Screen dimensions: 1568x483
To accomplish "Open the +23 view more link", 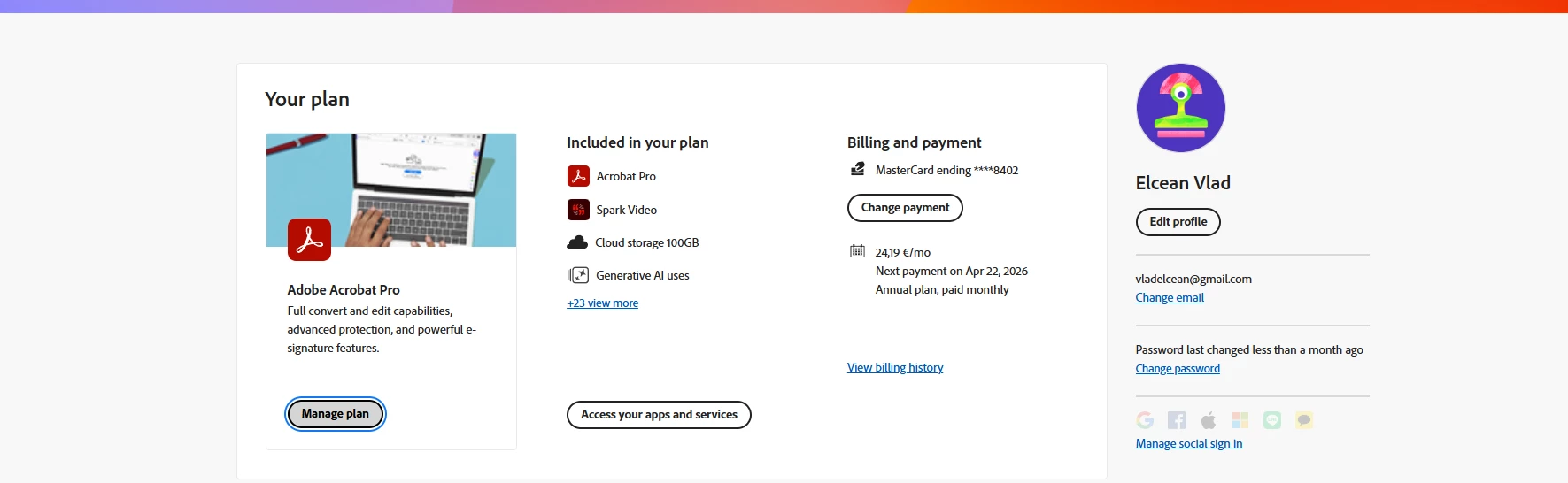I will point(603,303).
